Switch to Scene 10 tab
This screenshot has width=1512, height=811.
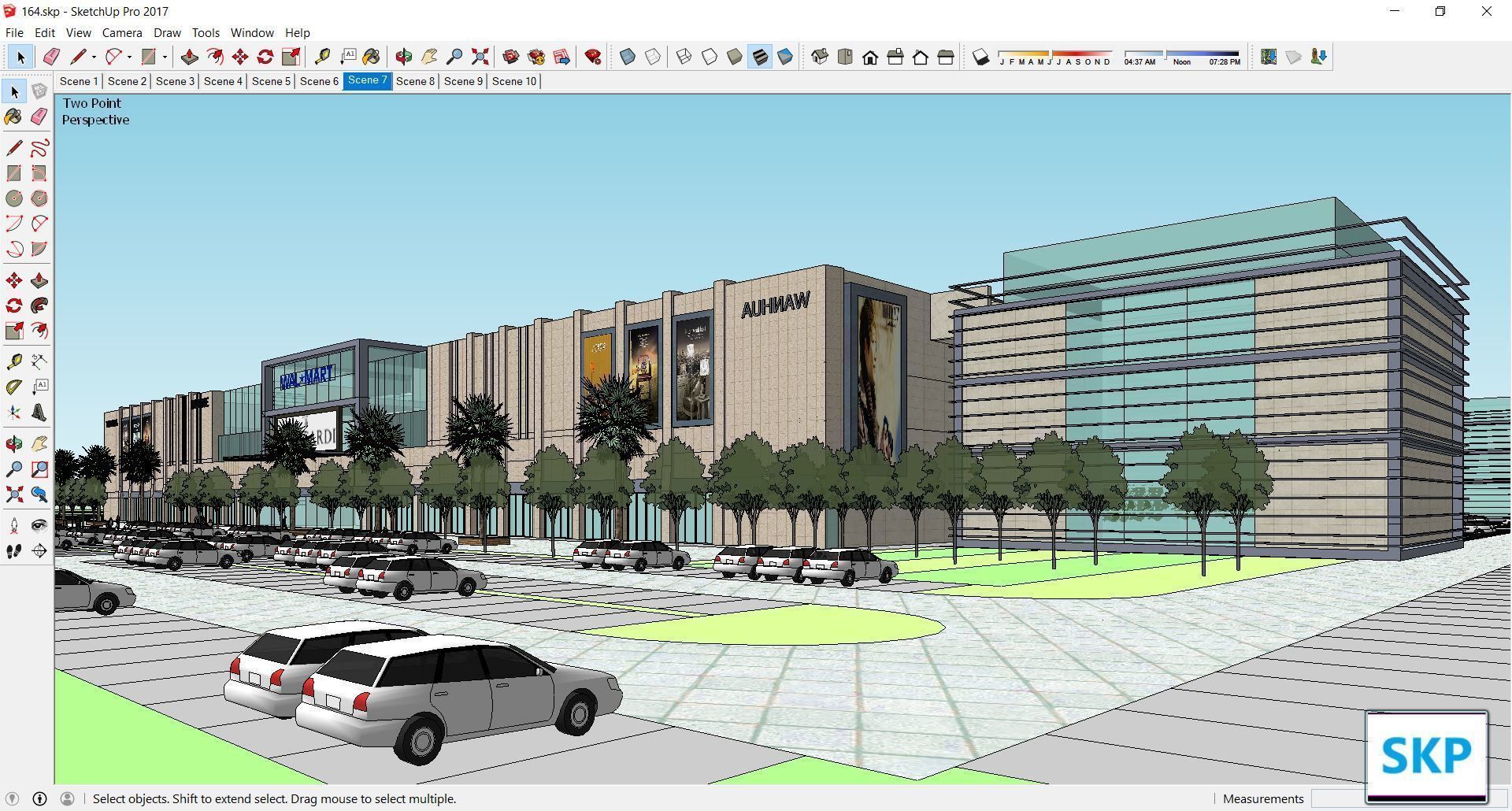(x=513, y=81)
